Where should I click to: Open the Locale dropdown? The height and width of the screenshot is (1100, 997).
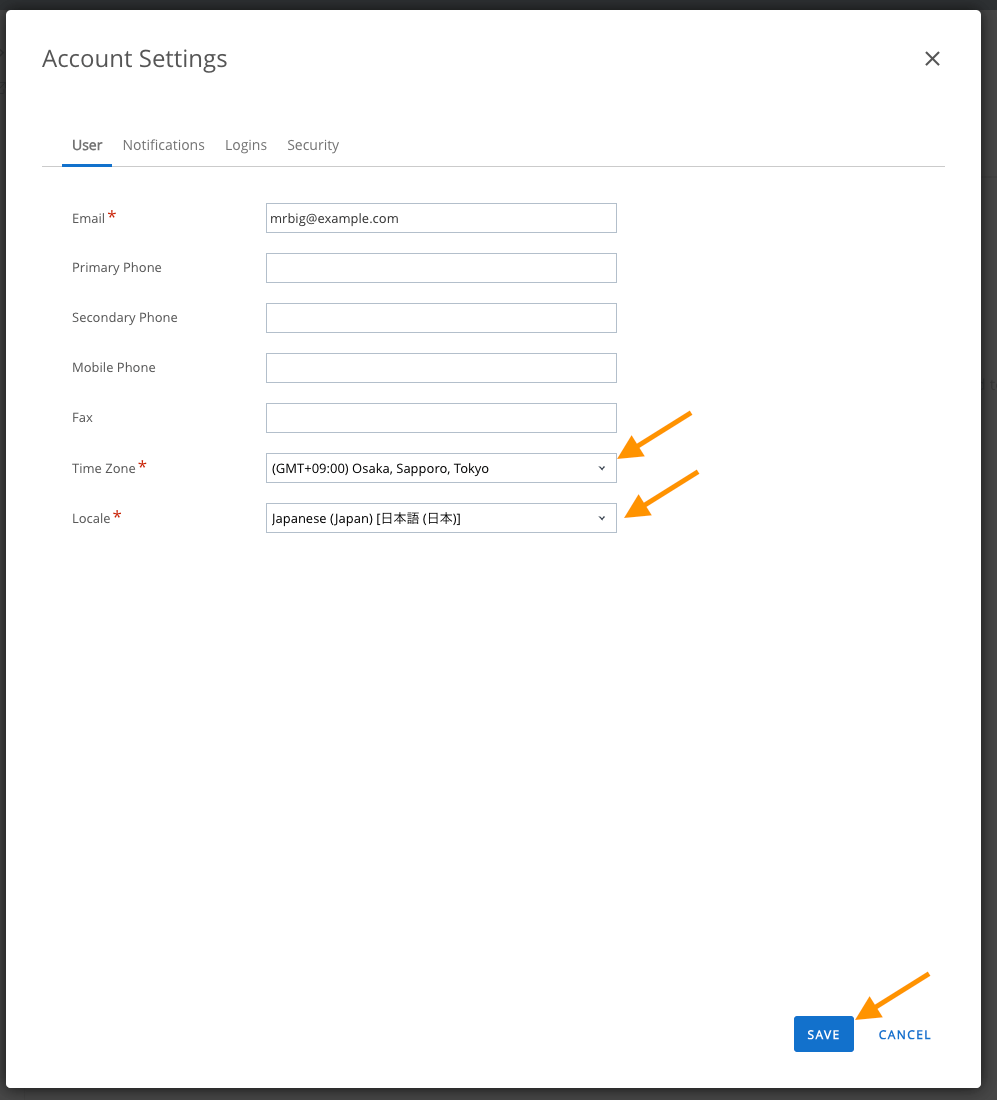[441, 518]
